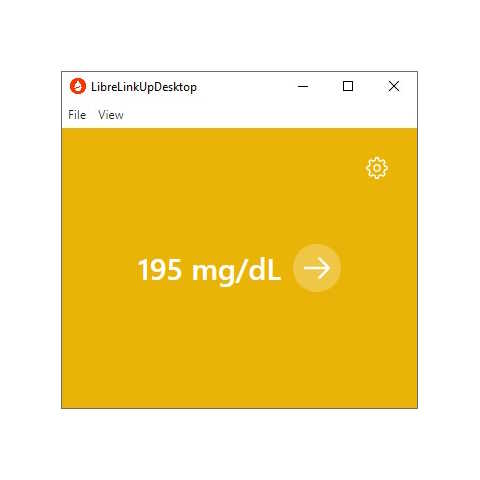
Task: Click the empty menu bar space right of View
Action: coord(270,115)
